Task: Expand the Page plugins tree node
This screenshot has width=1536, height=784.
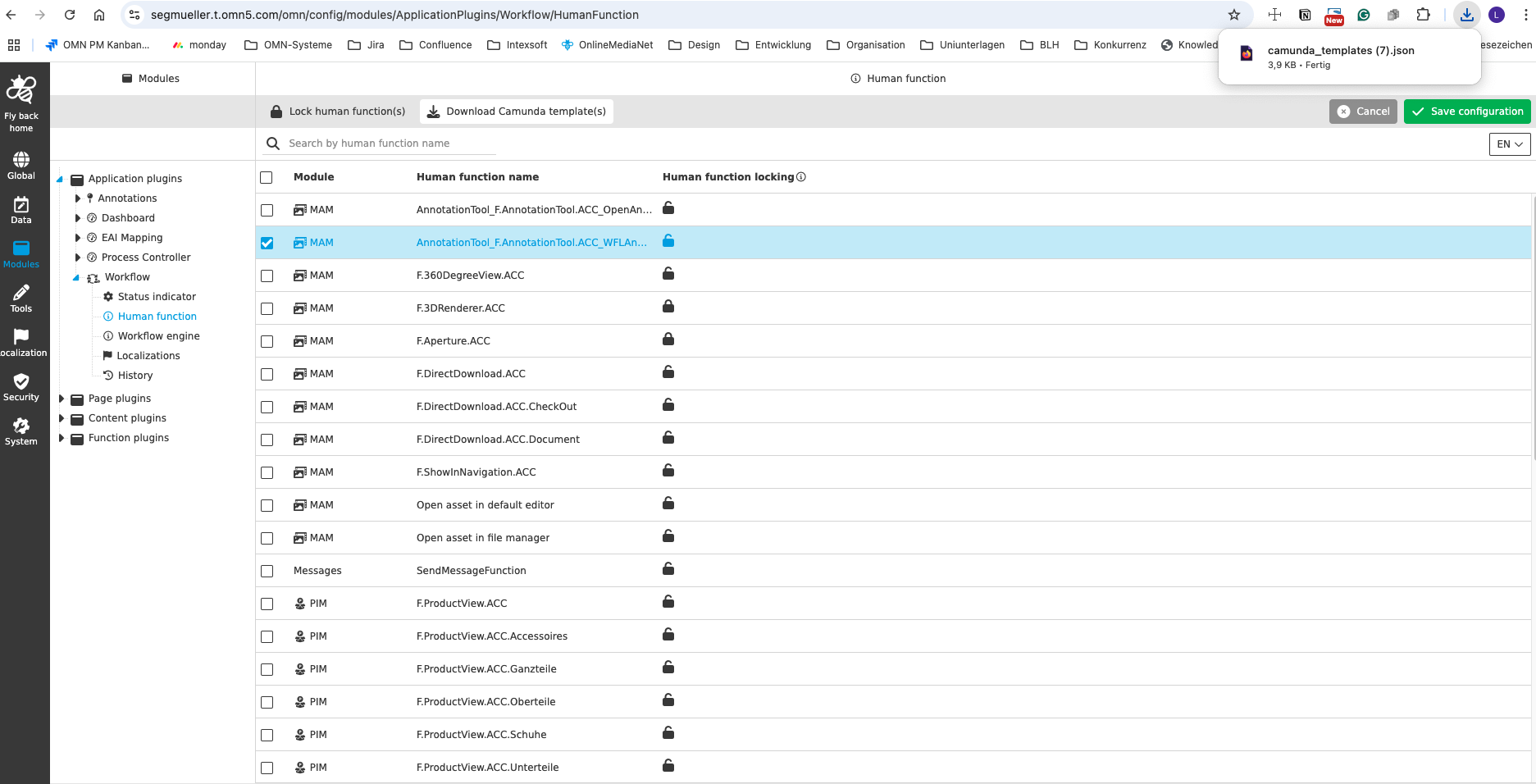Action: tap(62, 398)
